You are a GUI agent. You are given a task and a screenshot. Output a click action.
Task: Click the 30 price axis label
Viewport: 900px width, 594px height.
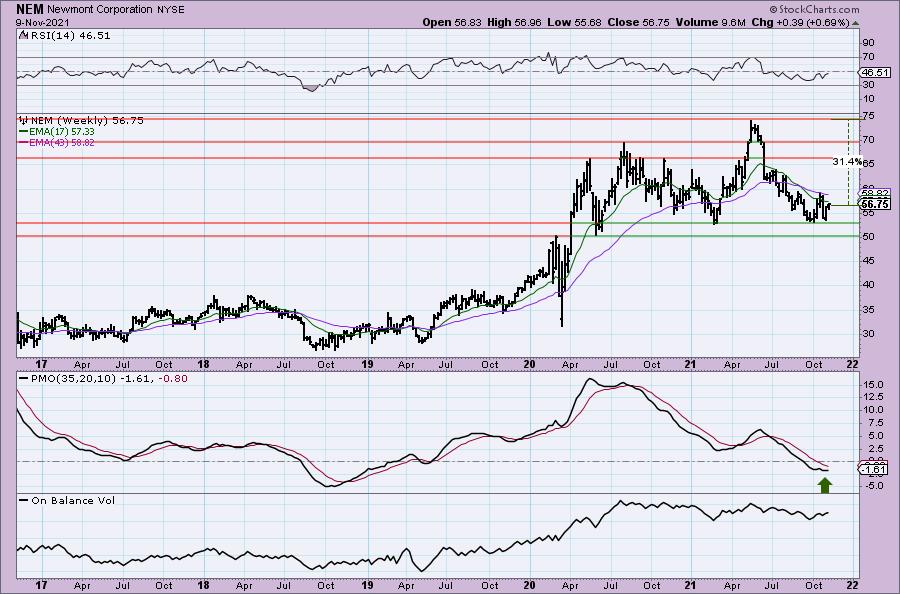point(868,333)
